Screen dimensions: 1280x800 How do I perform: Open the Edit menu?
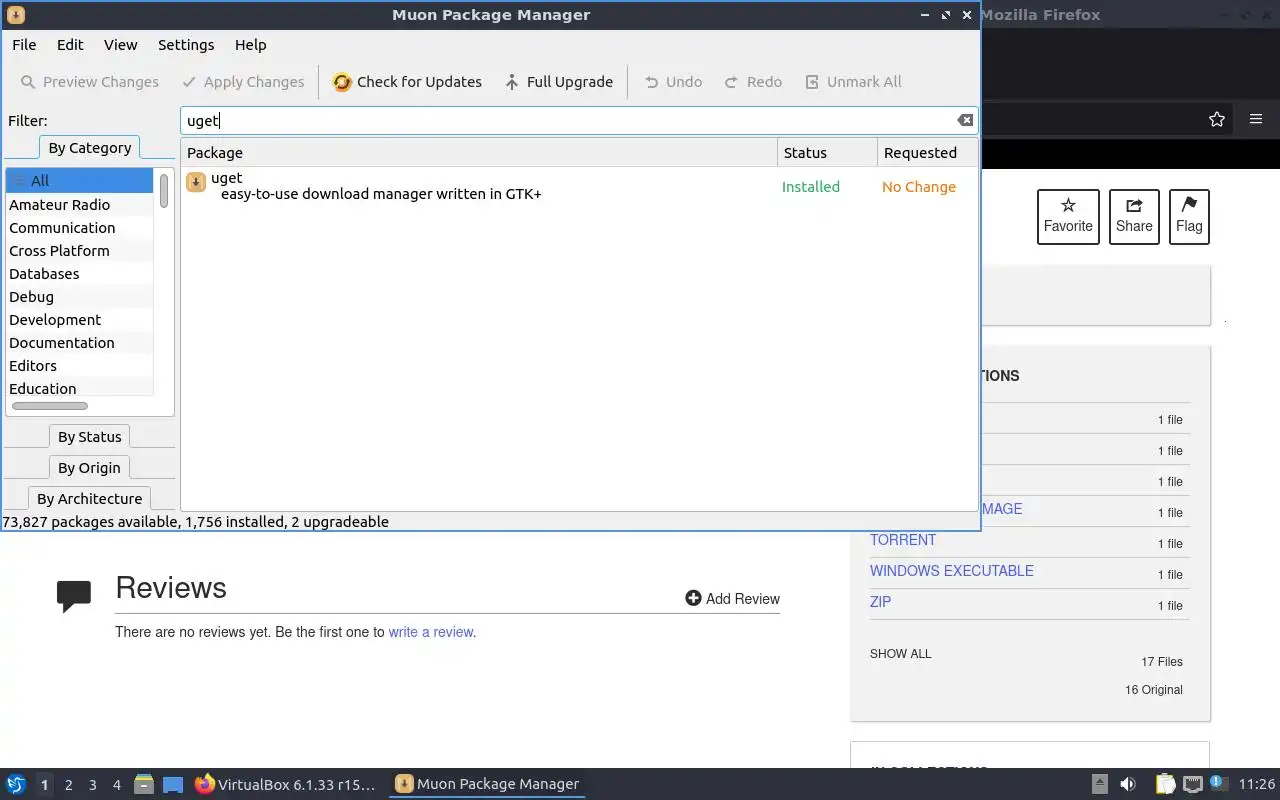70,45
